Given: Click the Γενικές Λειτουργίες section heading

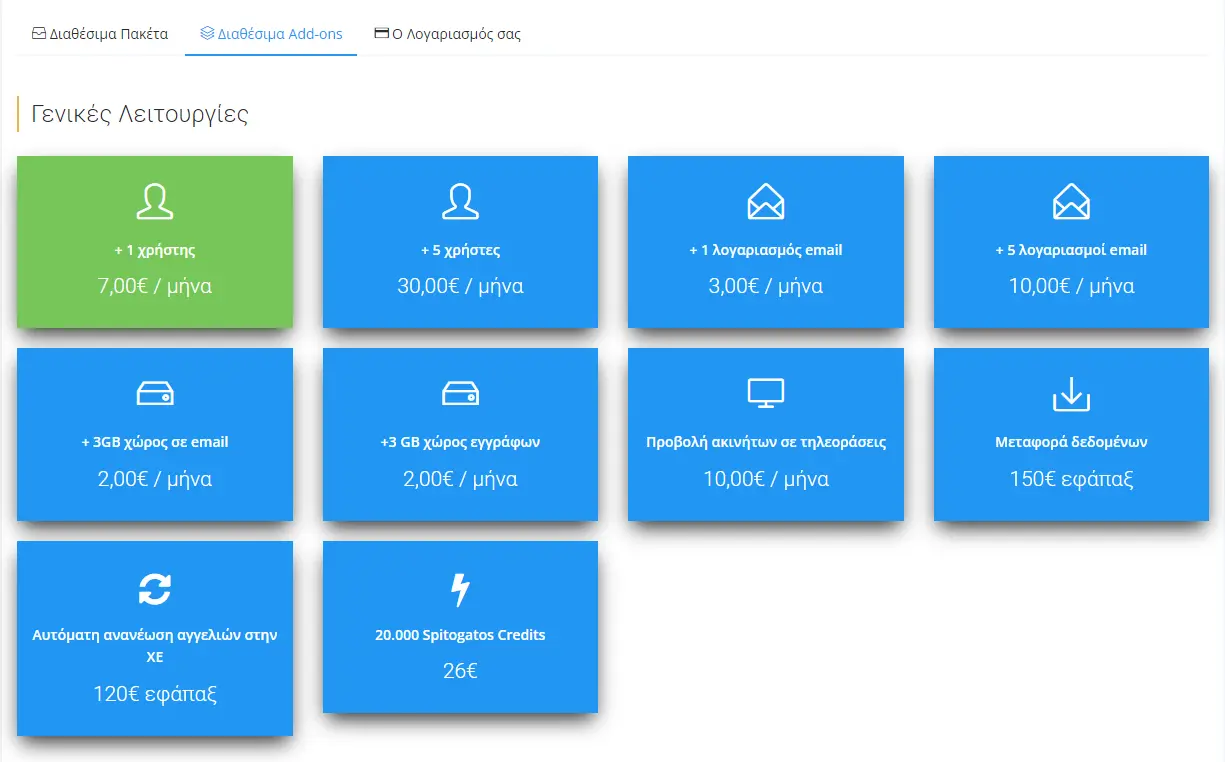Looking at the screenshot, I should [x=140, y=114].
